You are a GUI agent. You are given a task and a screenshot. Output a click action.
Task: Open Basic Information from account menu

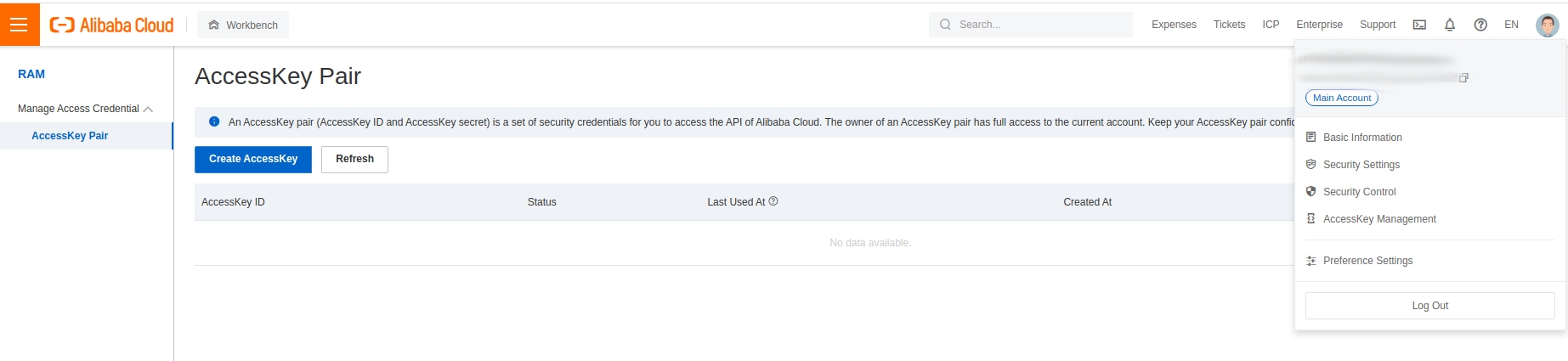(x=1362, y=138)
